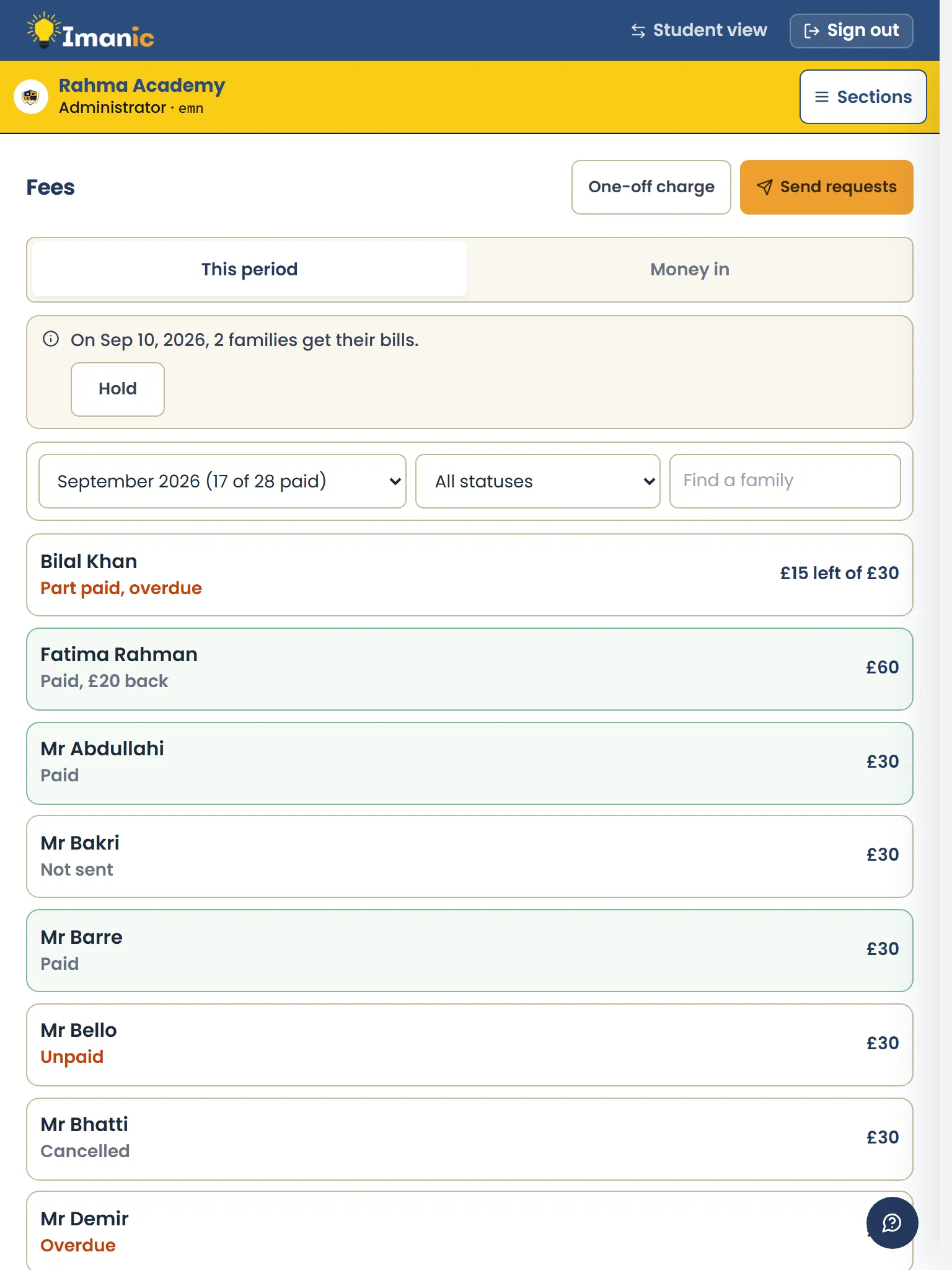Click the Rahma Academy name in the header

coord(142,86)
